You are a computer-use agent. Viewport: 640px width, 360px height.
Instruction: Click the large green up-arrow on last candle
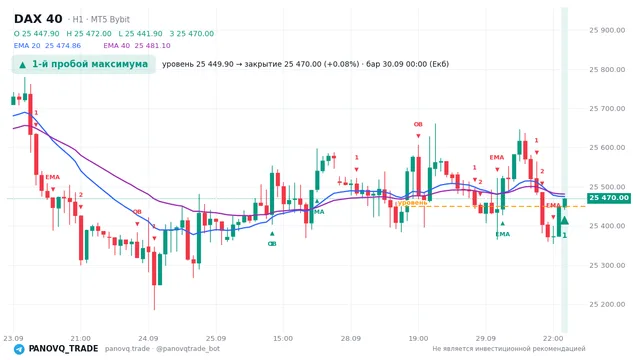point(564,220)
